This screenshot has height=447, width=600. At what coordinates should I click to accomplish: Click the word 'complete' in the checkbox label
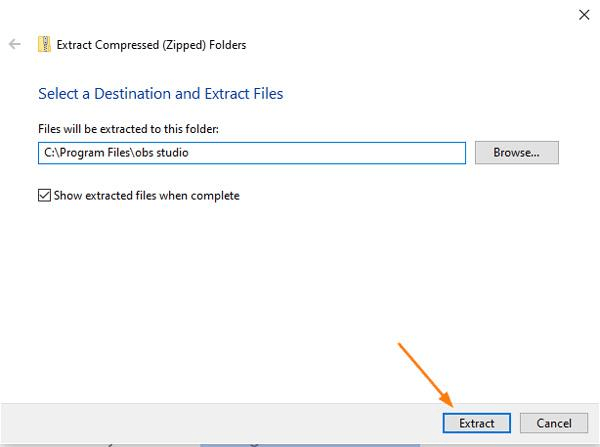point(215,196)
